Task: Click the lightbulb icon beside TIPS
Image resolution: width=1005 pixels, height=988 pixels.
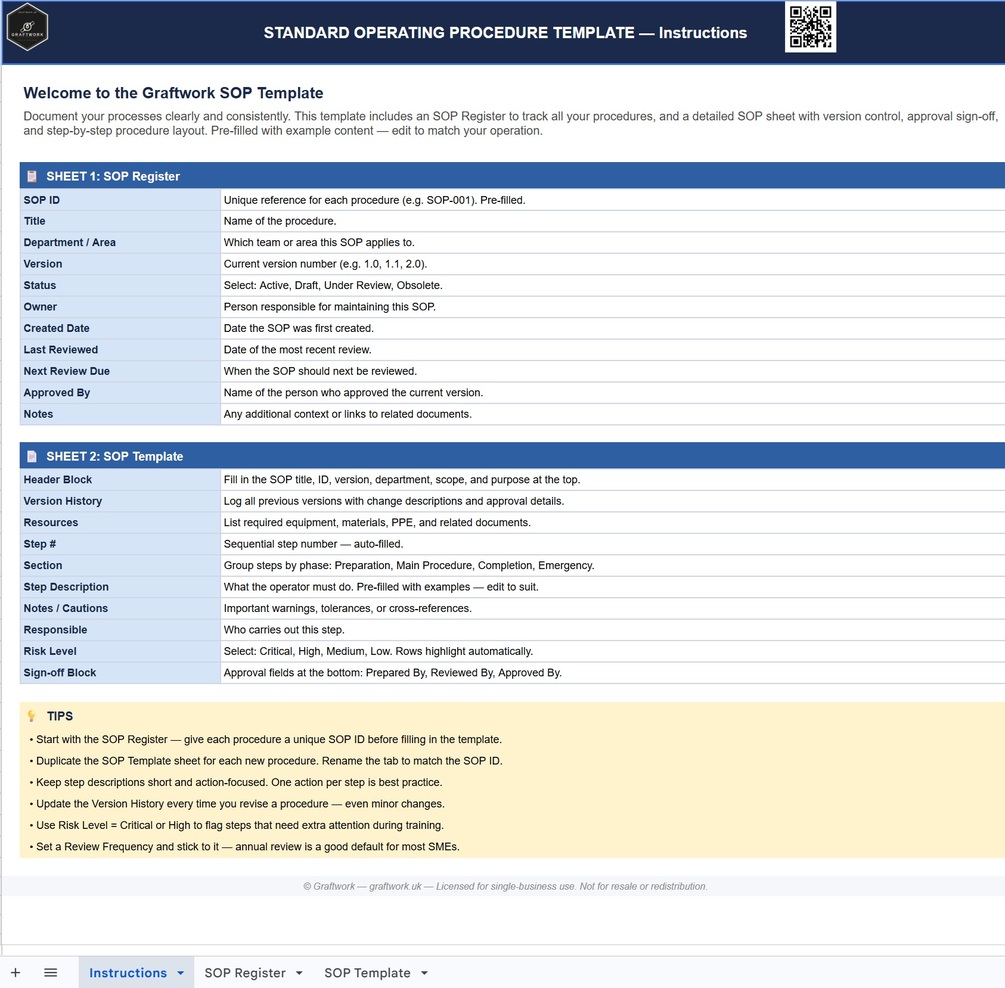Action: point(31,716)
